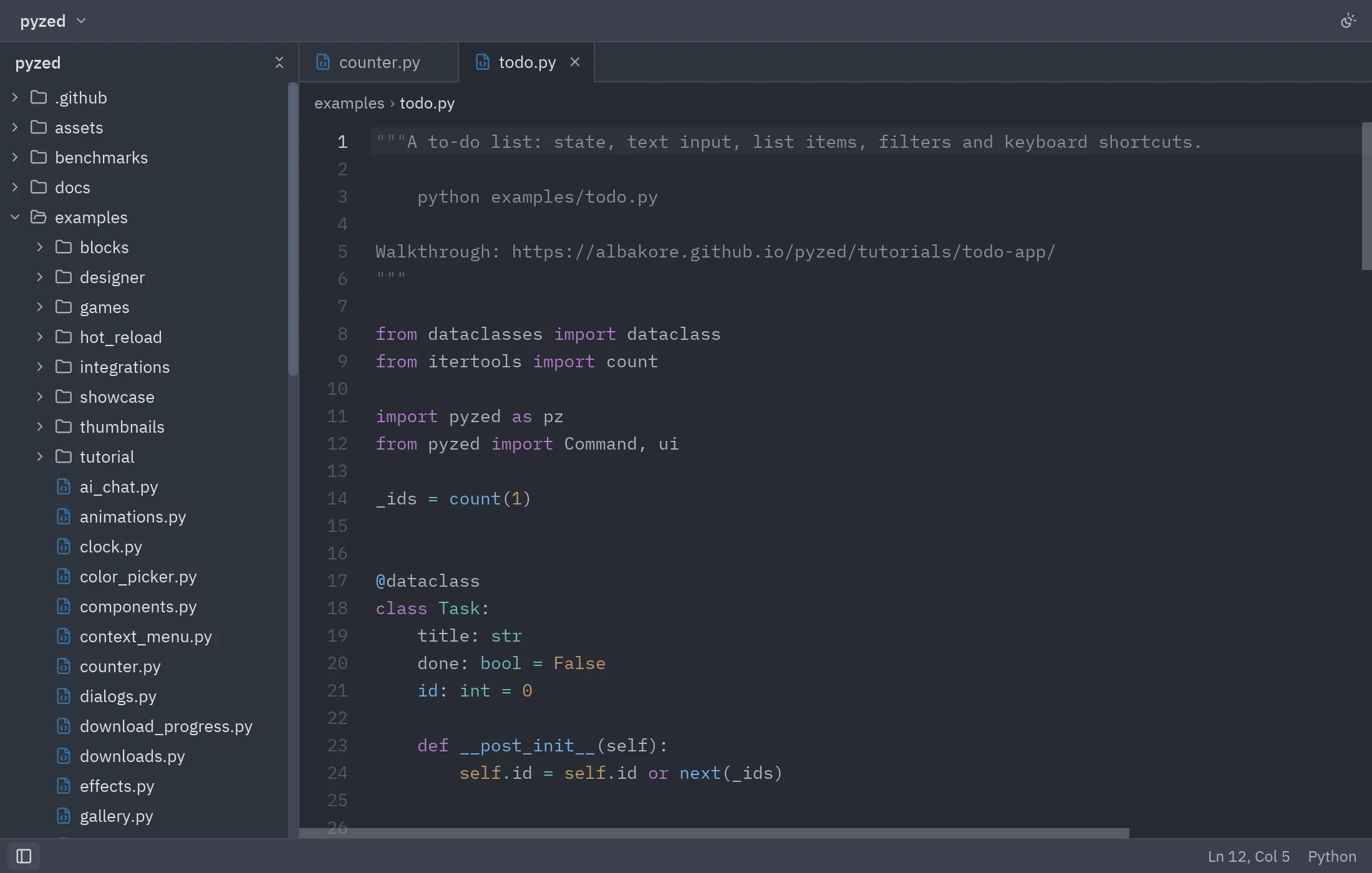1372x873 pixels.
Task: Open download_progress.py in the file tree
Action: coord(143,726)
